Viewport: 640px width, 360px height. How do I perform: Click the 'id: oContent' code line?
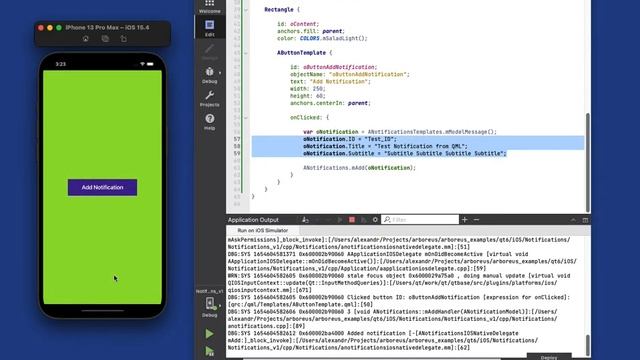[x=298, y=24]
